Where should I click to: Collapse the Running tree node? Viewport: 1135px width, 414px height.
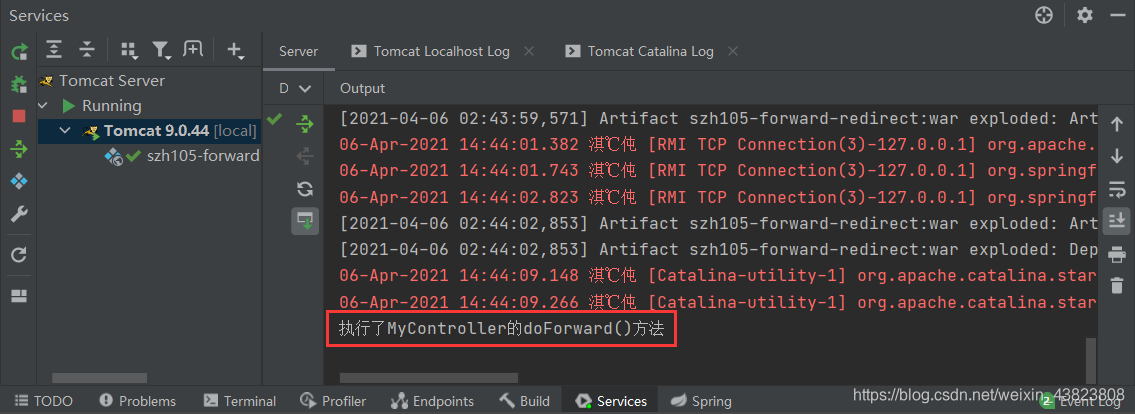(x=42, y=106)
